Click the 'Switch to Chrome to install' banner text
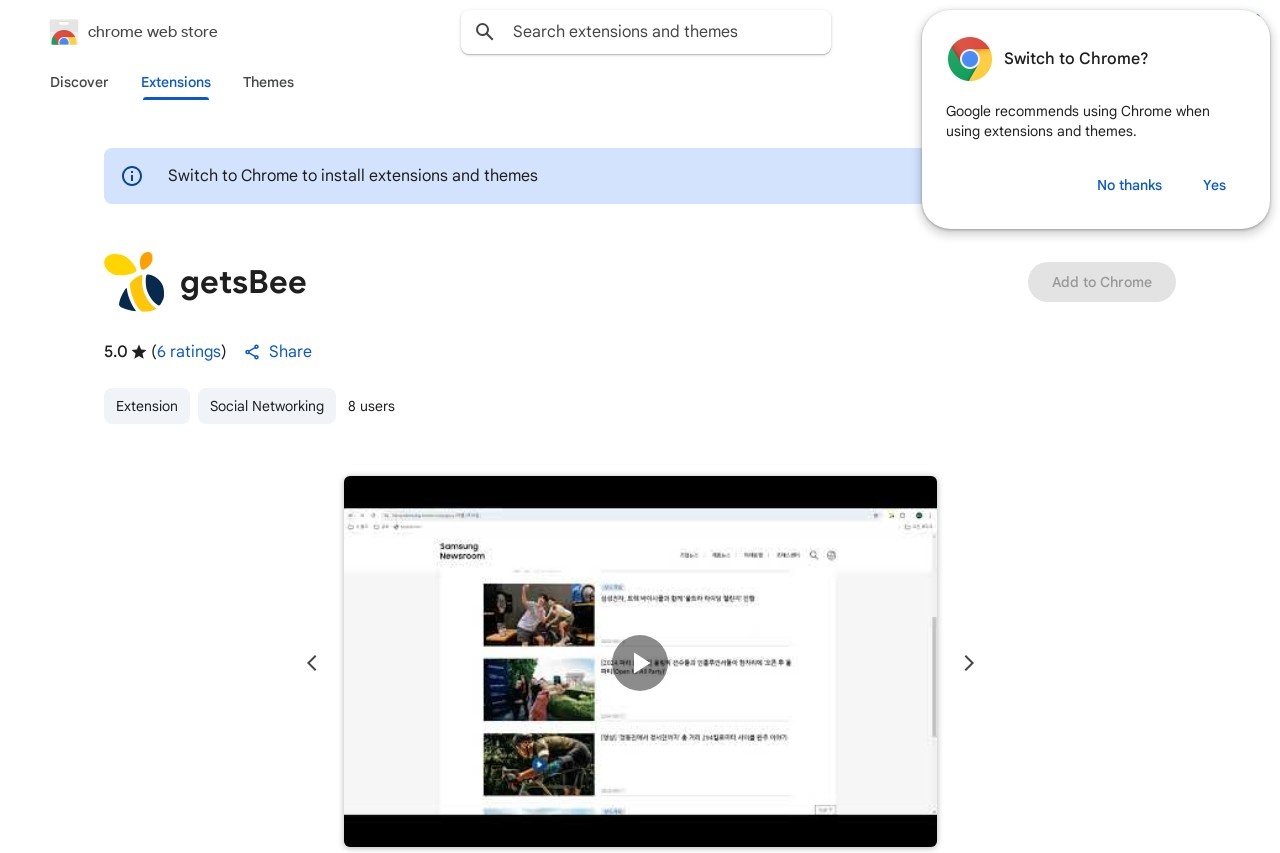1280x853 pixels. pos(353,176)
